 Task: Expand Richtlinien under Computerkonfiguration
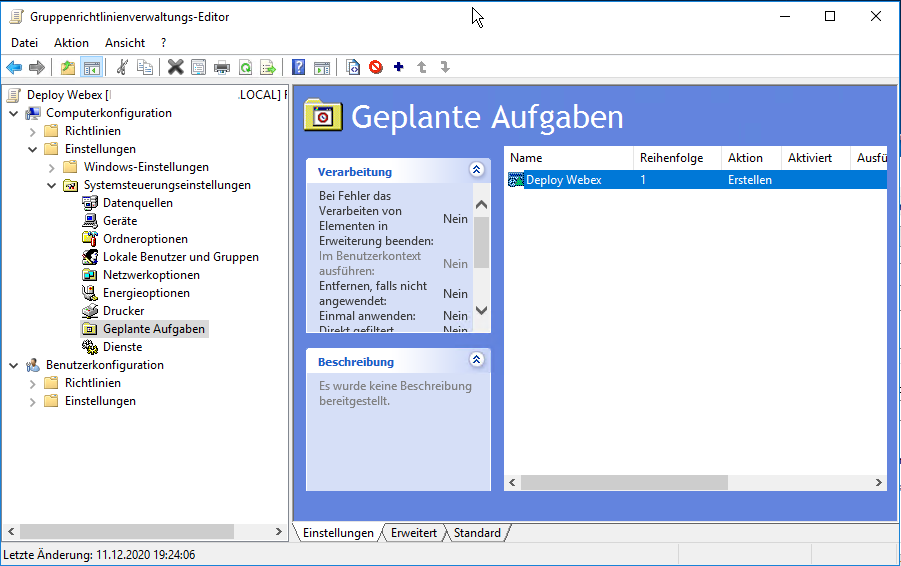(33, 132)
